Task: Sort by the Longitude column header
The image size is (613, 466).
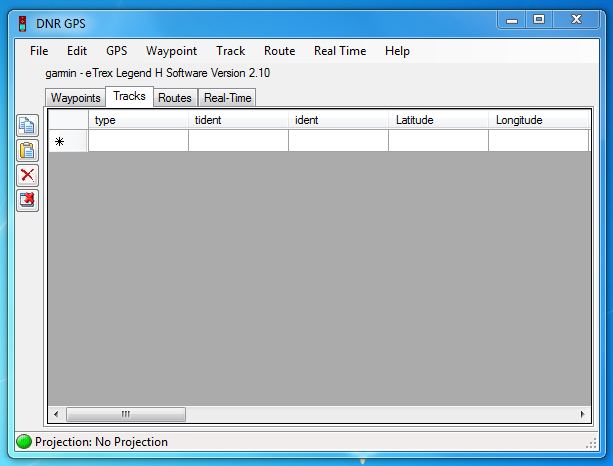Action: [x=539, y=120]
